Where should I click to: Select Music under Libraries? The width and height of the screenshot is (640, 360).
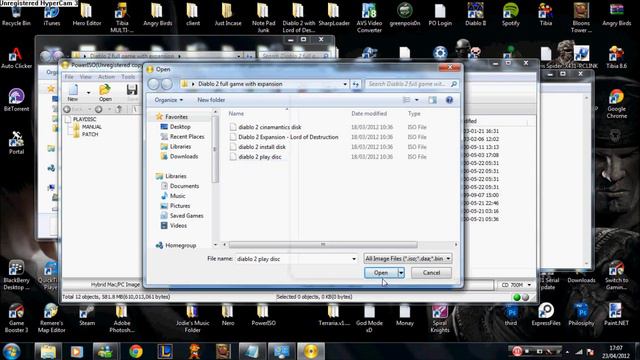pos(178,196)
